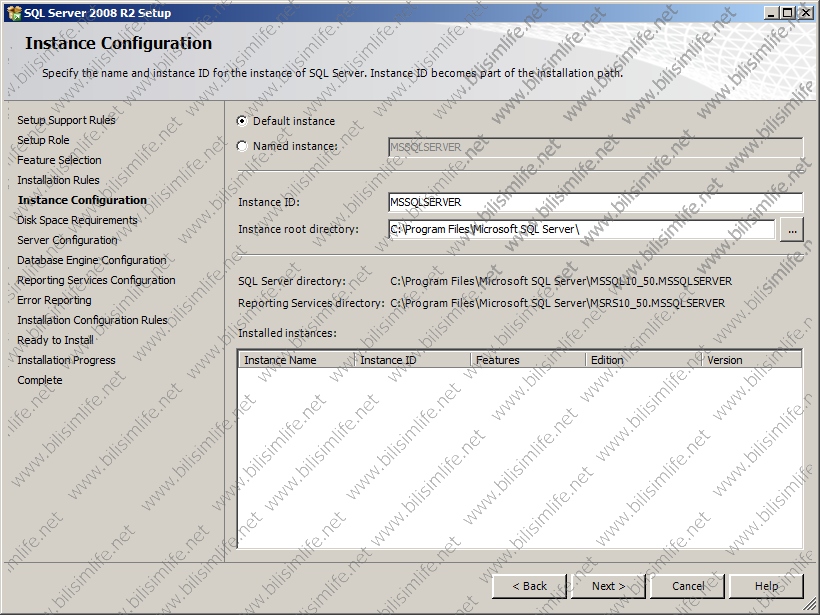
Task: Browse for instance root directory with ellipsis button
Action: [x=792, y=230]
